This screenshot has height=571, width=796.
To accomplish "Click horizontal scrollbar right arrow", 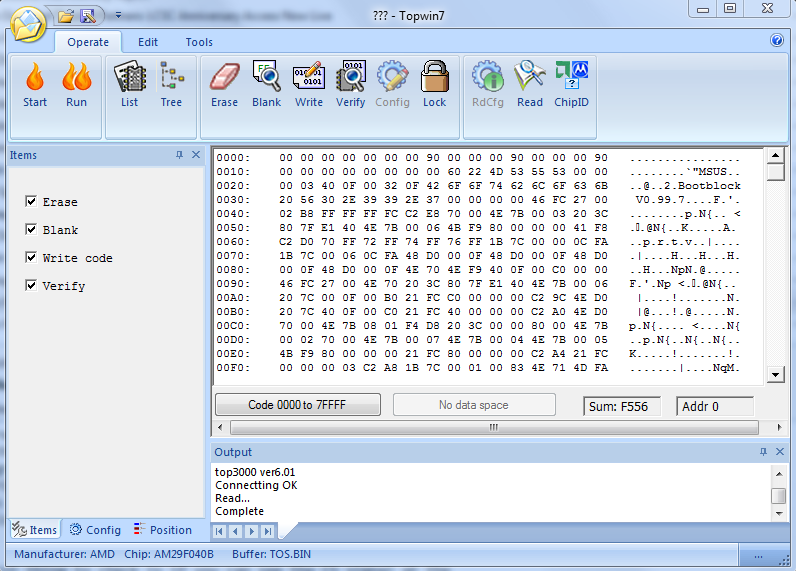I will tap(779, 427).
